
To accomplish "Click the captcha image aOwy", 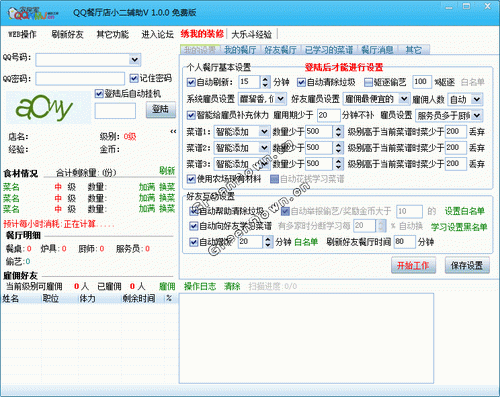I will click(x=49, y=108).
